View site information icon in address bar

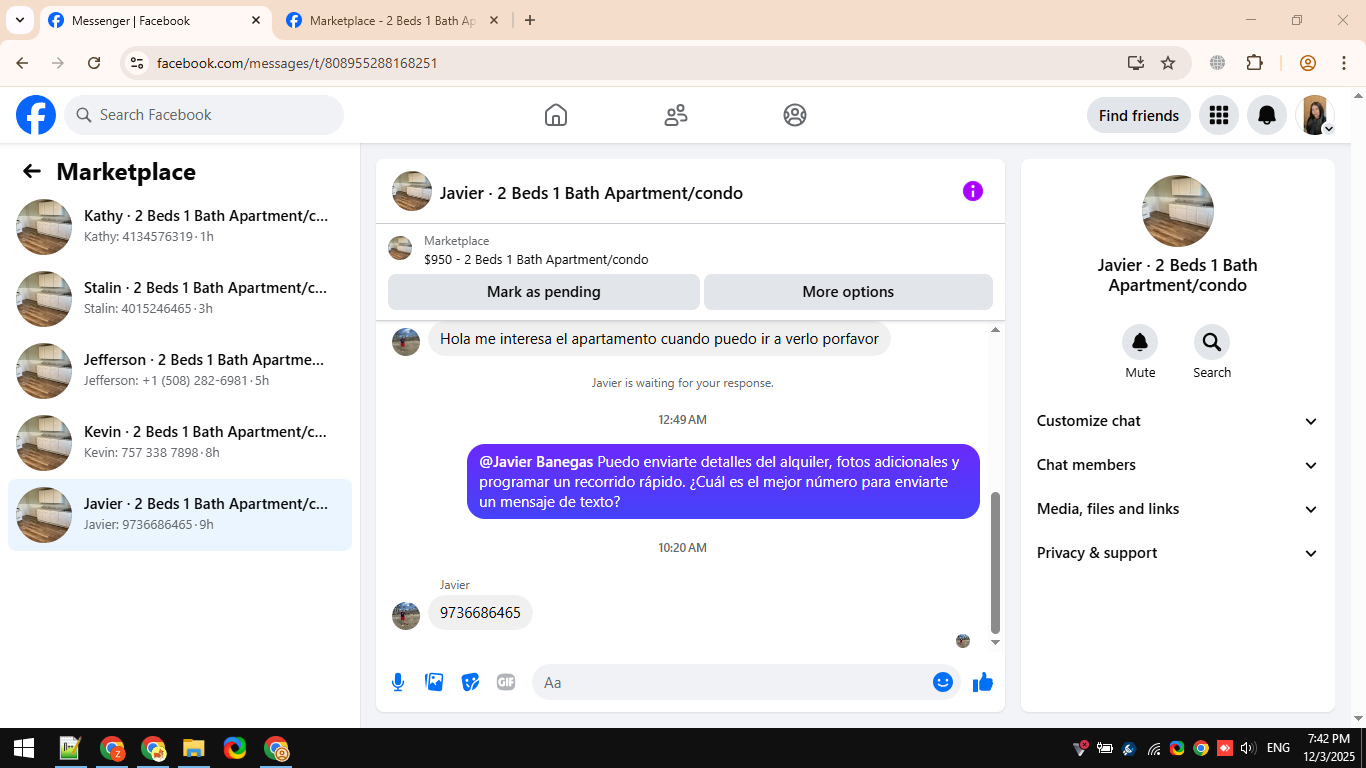pos(138,63)
